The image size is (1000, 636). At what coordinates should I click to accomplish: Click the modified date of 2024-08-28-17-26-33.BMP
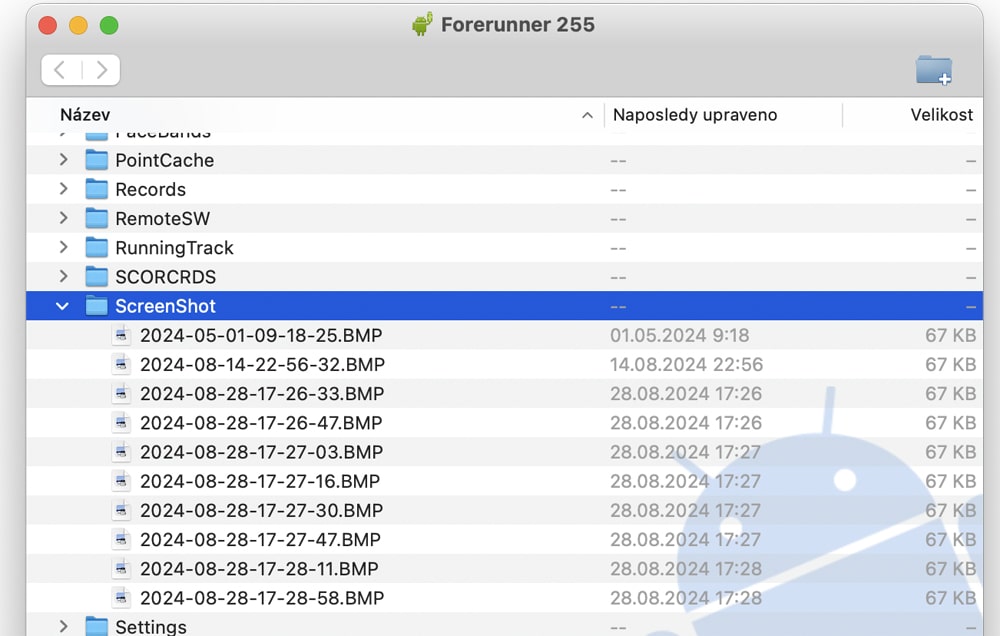pyautogui.click(x=686, y=394)
